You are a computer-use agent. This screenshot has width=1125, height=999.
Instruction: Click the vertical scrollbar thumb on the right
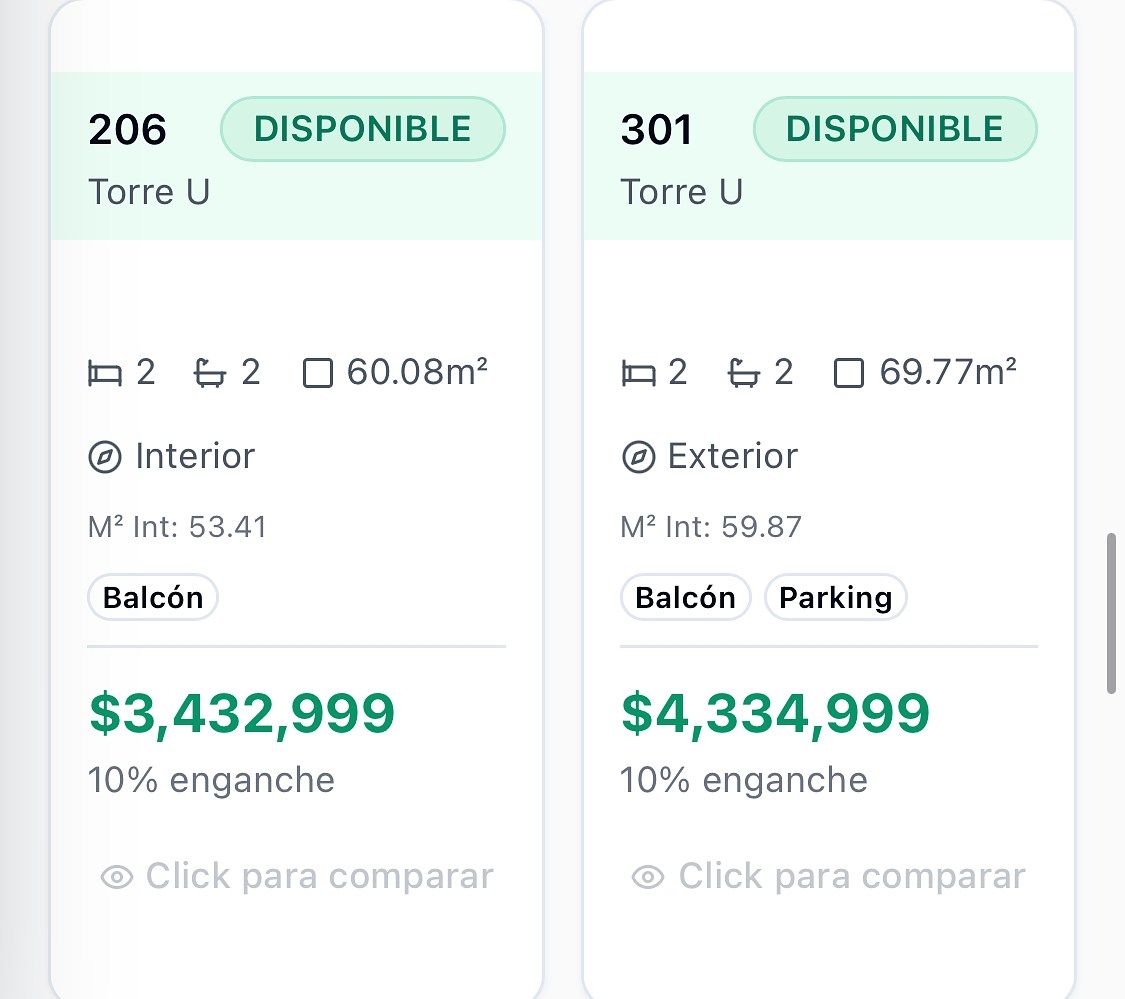click(x=1111, y=614)
